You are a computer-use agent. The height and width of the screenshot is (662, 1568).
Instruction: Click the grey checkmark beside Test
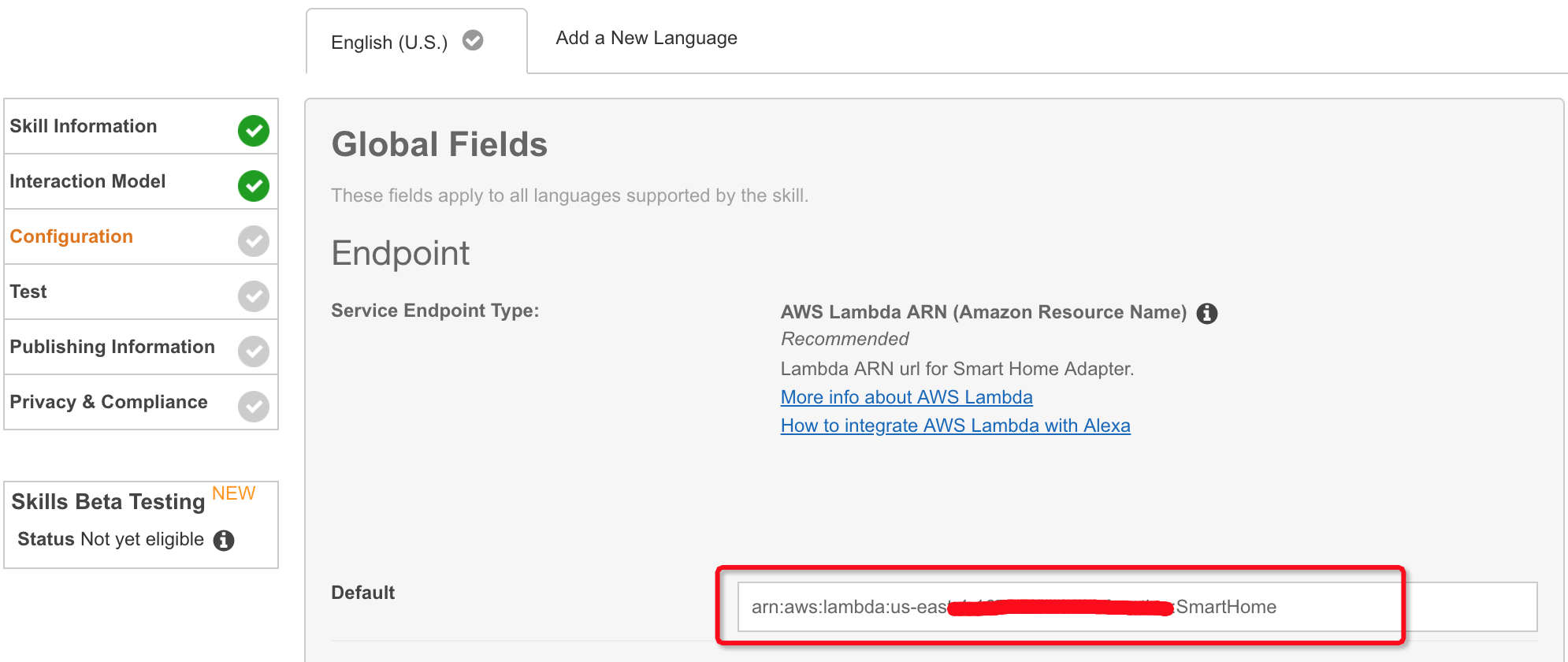pyautogui.click(x=254, y=296)
